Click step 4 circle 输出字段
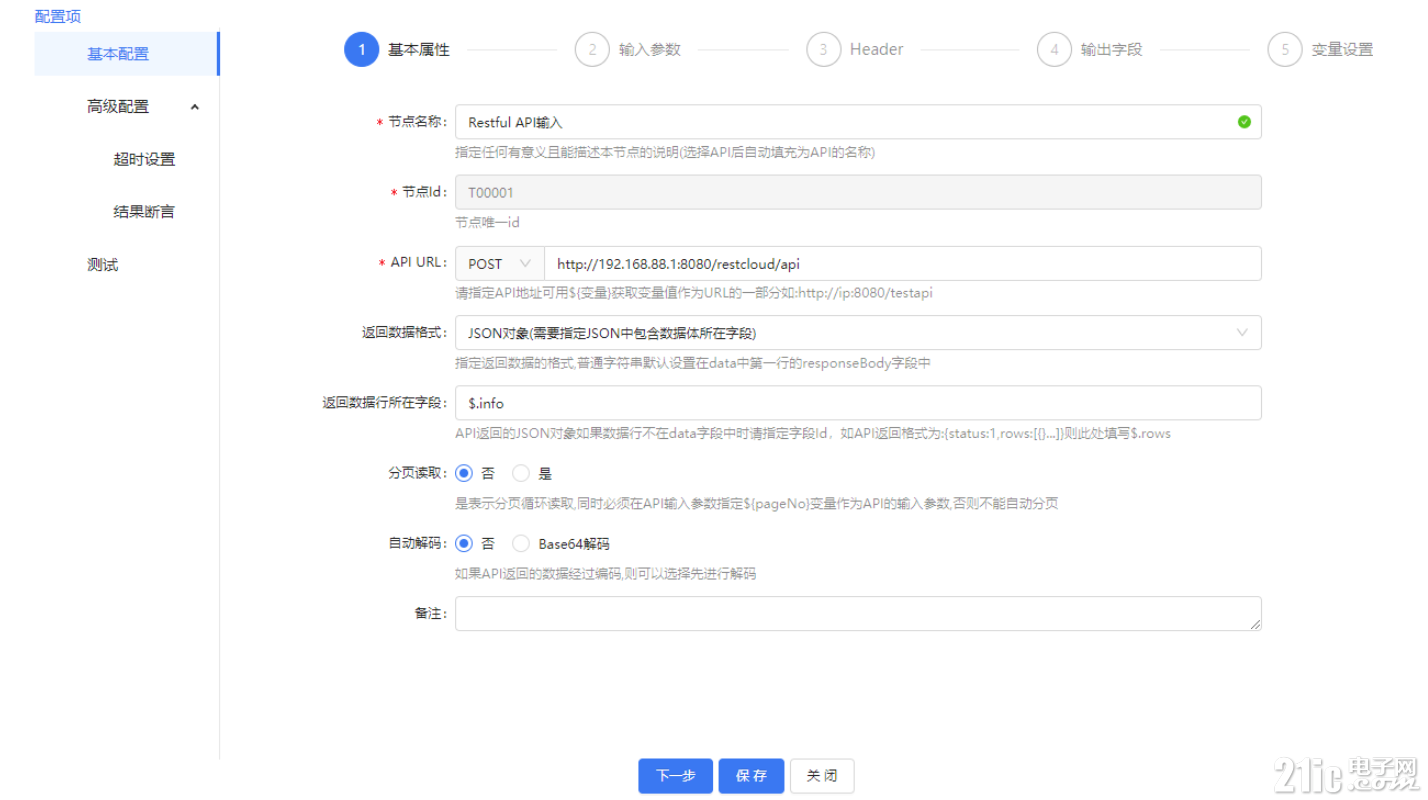 point(1054,49)
